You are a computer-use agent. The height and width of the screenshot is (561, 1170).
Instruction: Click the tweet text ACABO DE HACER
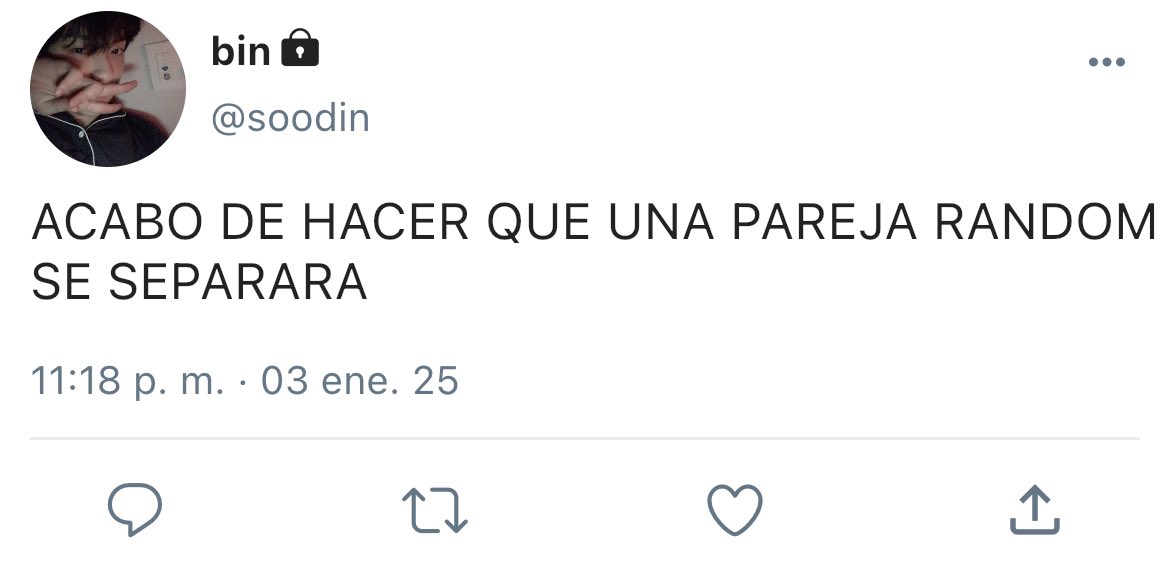coord(250,222)
